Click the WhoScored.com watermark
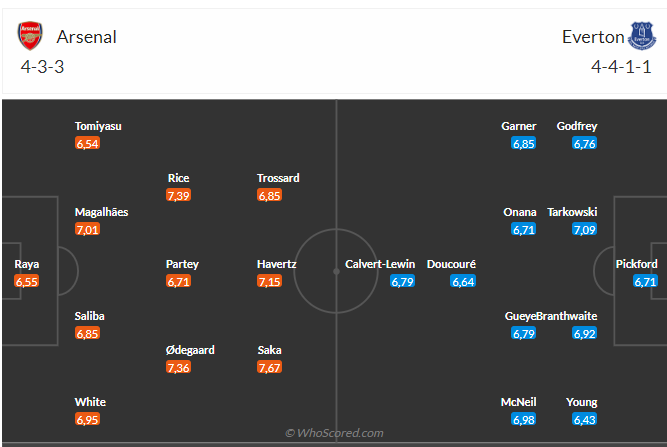This screenshot has height=447, width=667. pos(334,433)
